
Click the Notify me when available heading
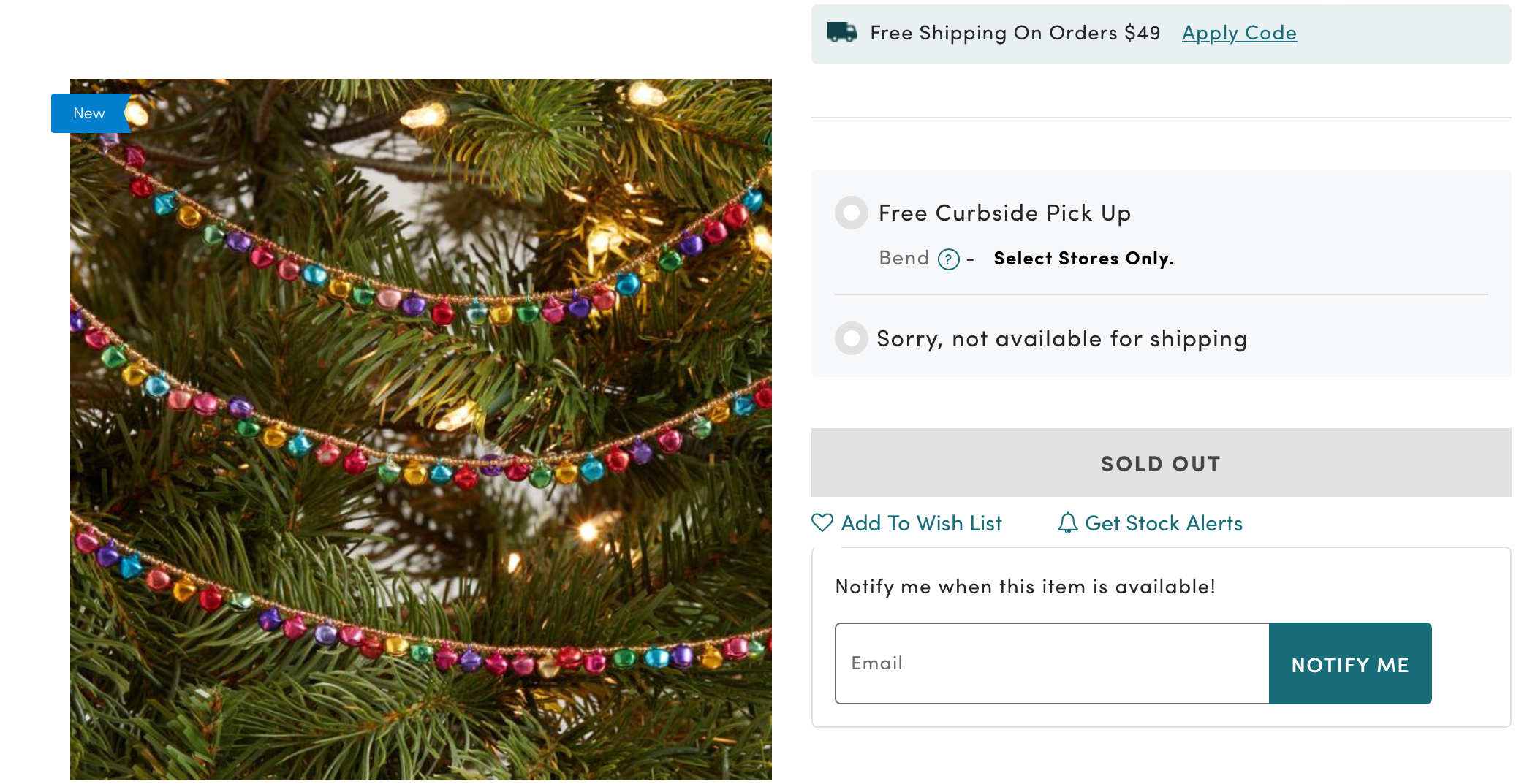pyautogui.click(x=1025, y=587)
